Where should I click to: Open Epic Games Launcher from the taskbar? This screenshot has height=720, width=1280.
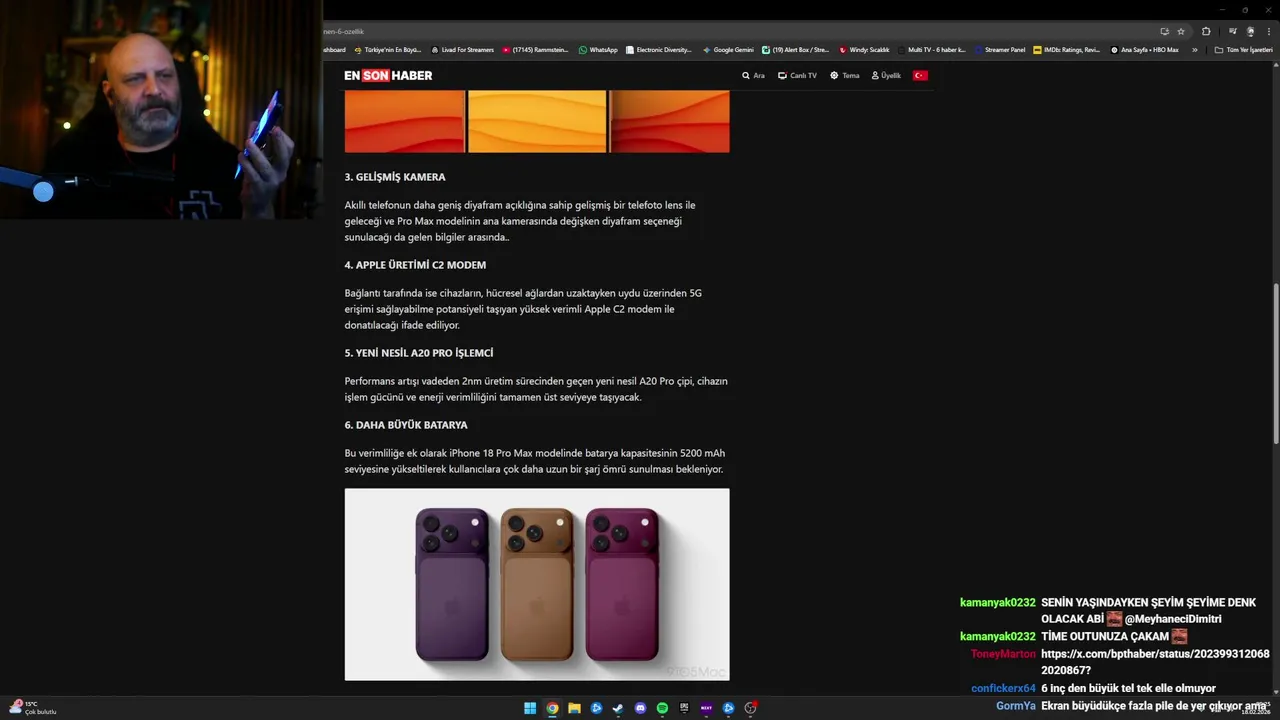(684, 708)
